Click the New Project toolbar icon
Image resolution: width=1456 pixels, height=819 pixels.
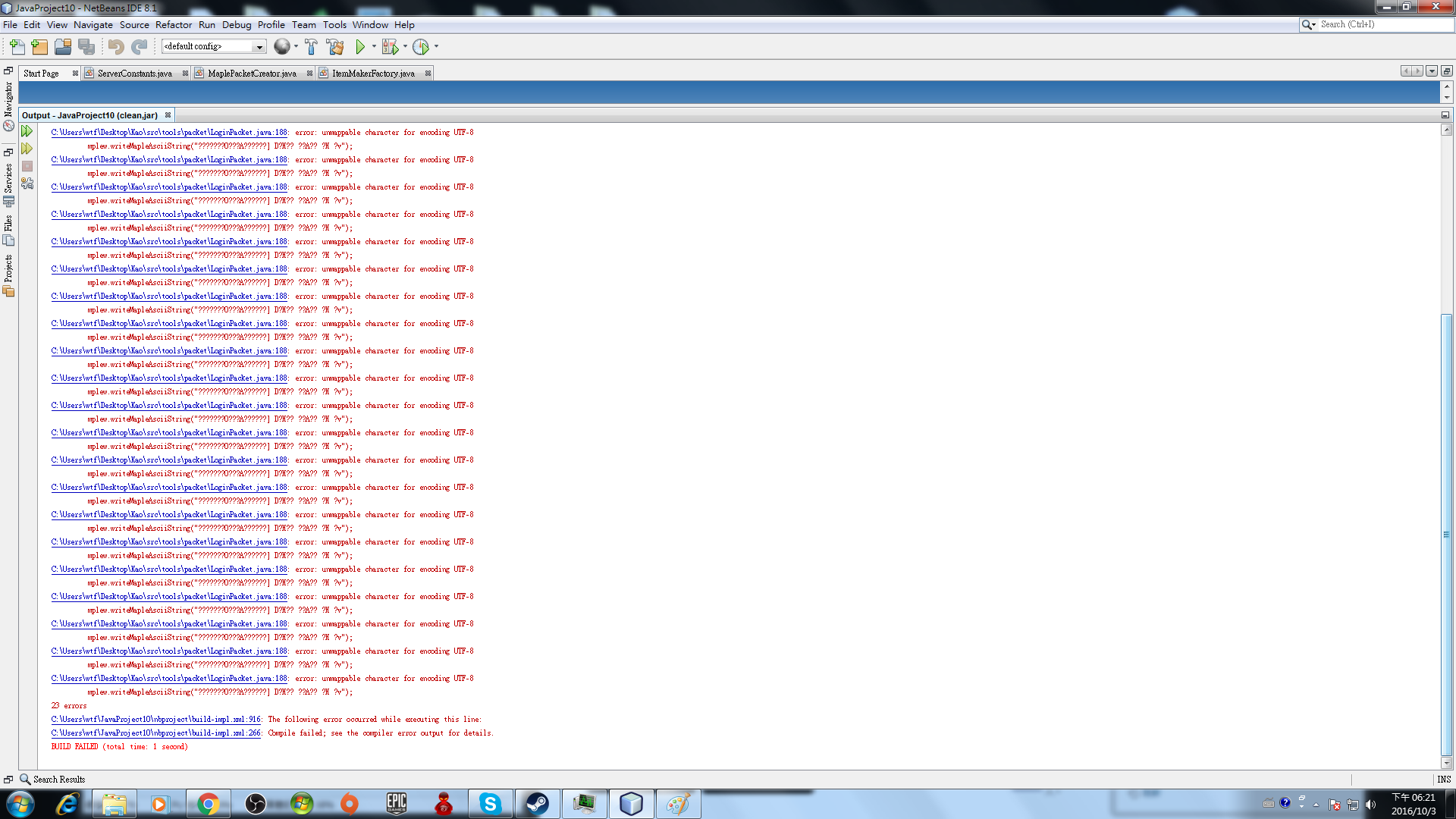tap(39, 47)
